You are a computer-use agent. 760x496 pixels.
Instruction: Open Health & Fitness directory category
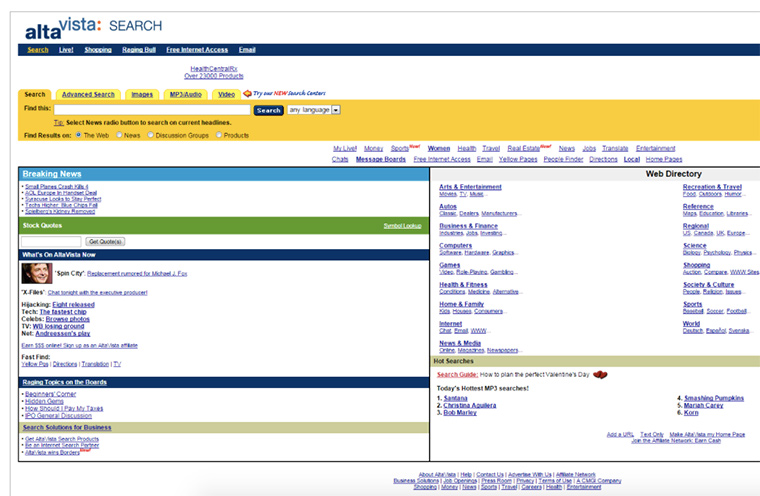463,285
